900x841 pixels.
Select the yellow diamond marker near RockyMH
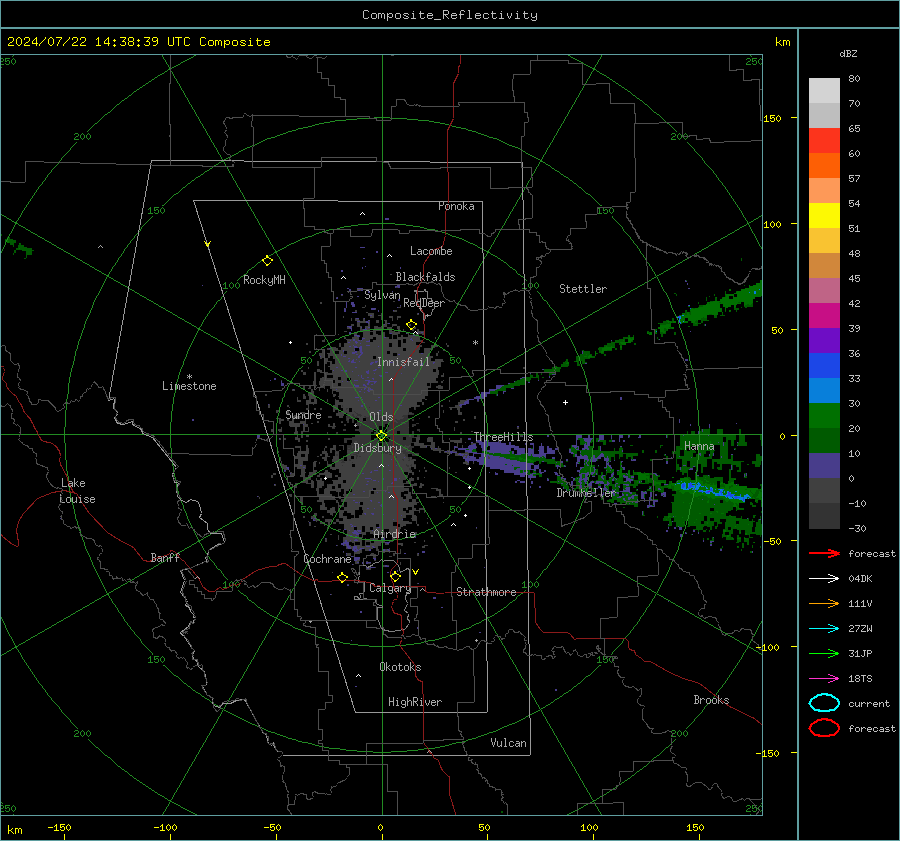tap(267, 261)
